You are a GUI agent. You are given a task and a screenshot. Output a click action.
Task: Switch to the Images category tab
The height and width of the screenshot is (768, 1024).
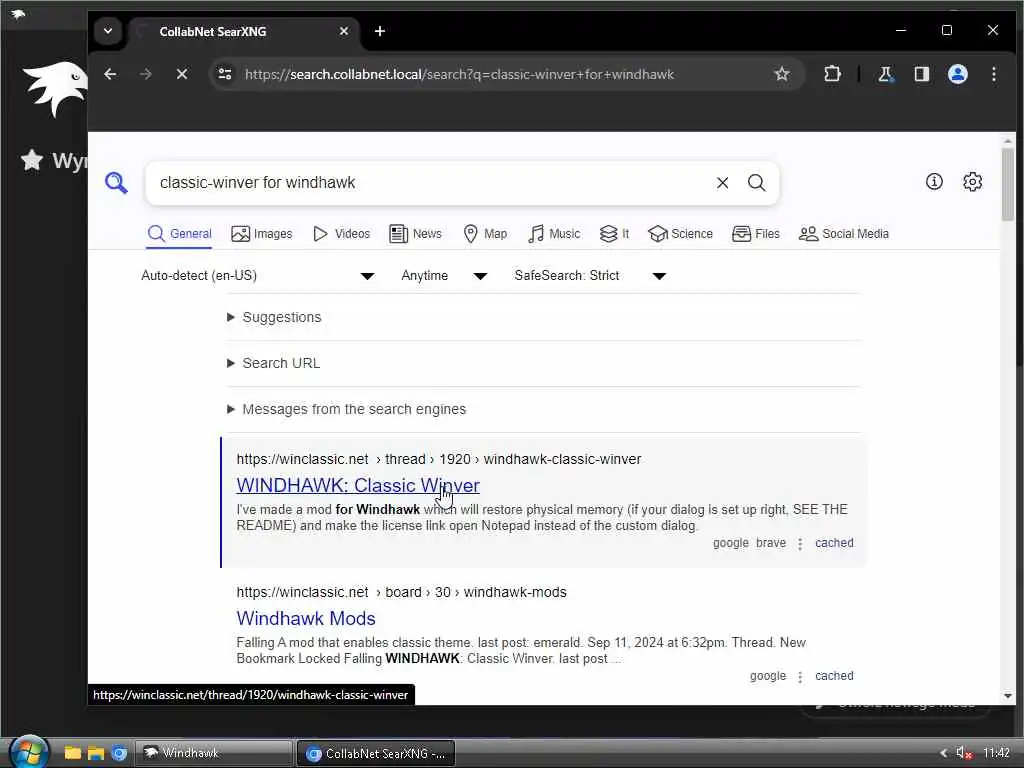click(262, 234)
